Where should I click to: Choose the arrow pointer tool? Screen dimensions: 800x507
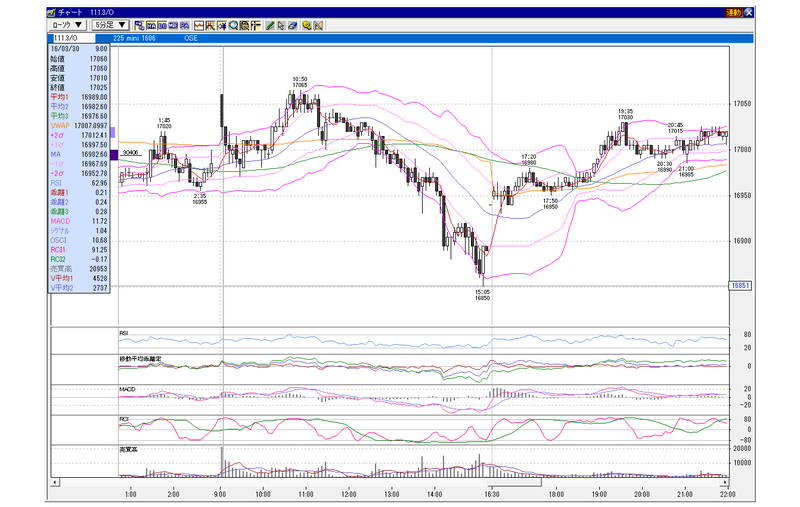[x=281, y=26]
